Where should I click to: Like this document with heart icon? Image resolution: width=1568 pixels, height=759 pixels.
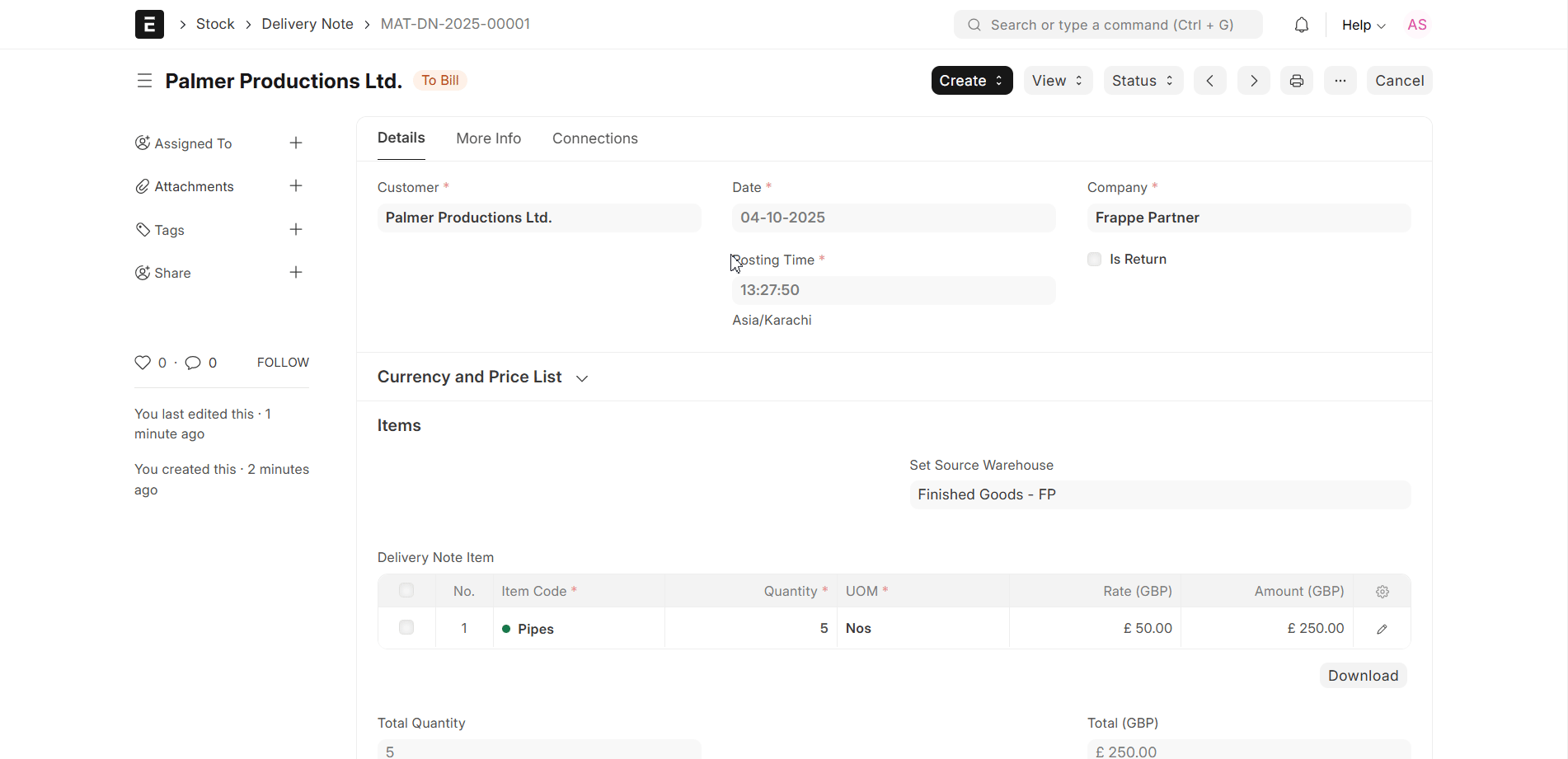[143, 363]
